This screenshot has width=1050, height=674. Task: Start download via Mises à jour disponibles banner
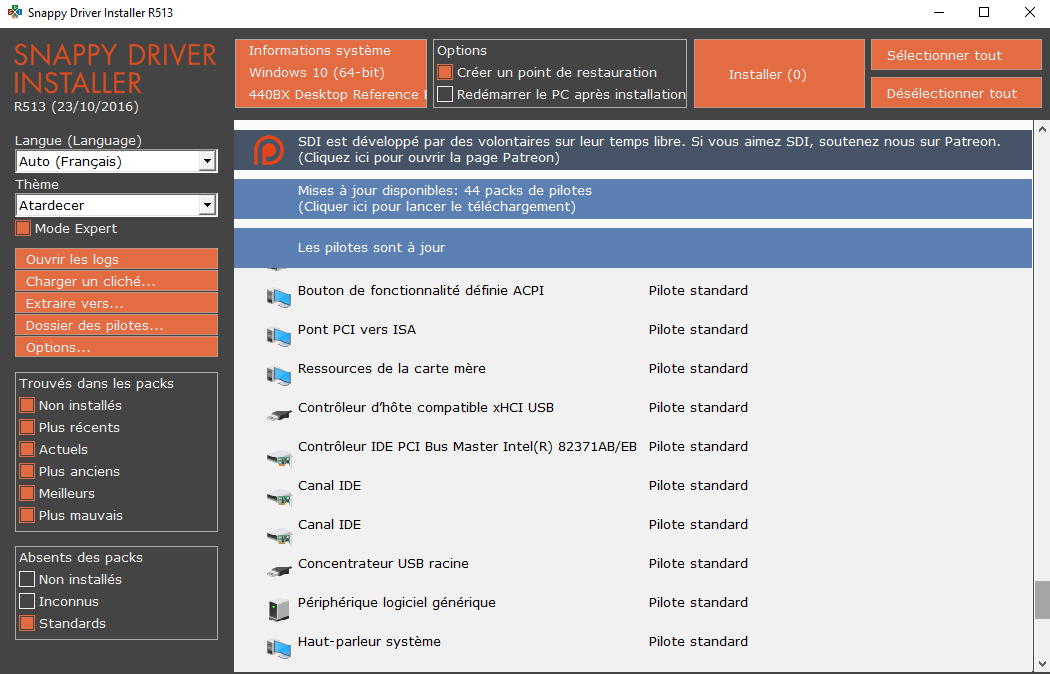click(633, 199)
